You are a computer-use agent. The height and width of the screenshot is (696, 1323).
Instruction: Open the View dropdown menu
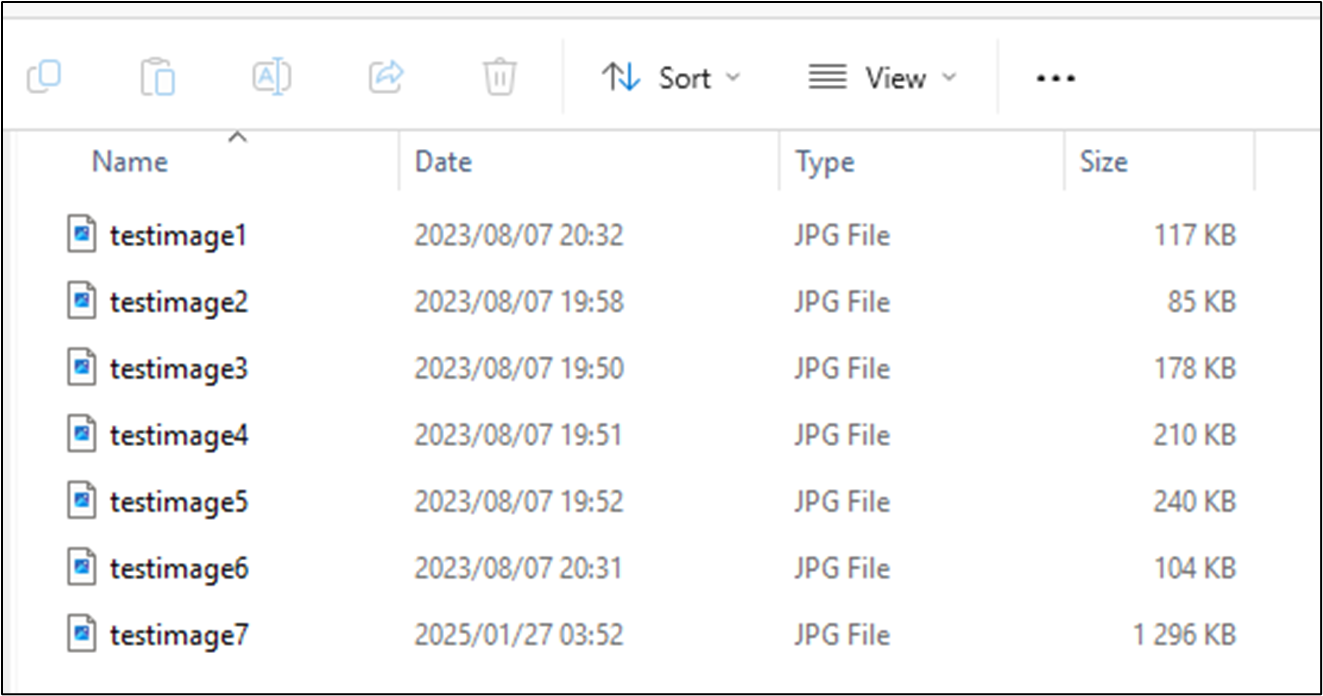pos(882,78)
